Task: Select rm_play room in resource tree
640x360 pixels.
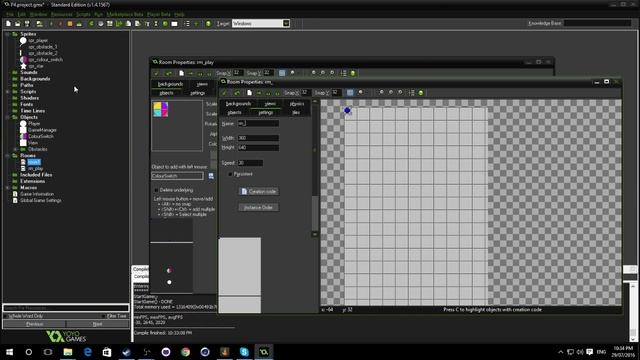Action: tap(36, 169)
